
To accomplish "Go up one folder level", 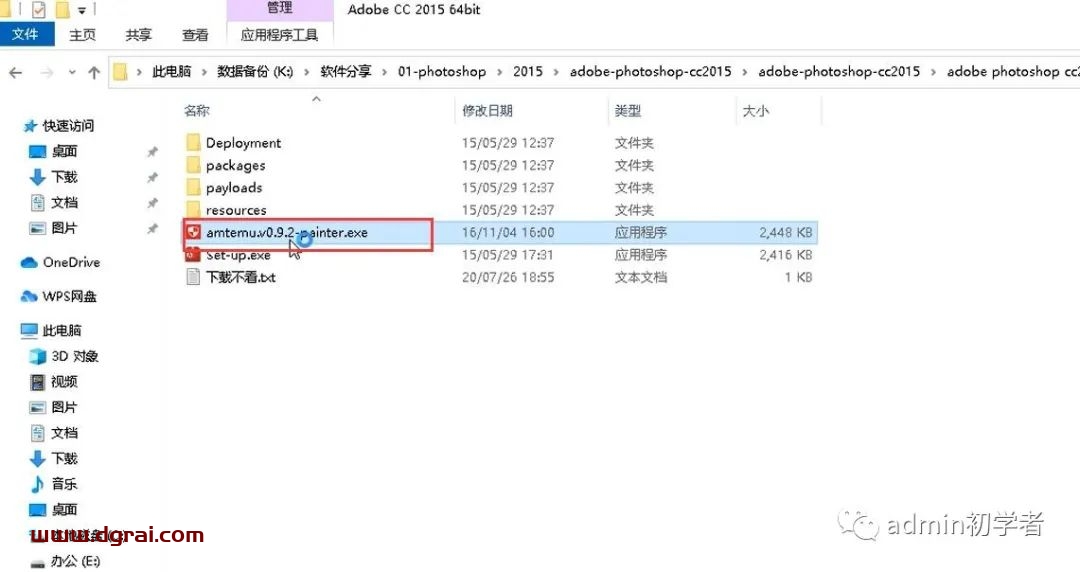I will 94,72.
